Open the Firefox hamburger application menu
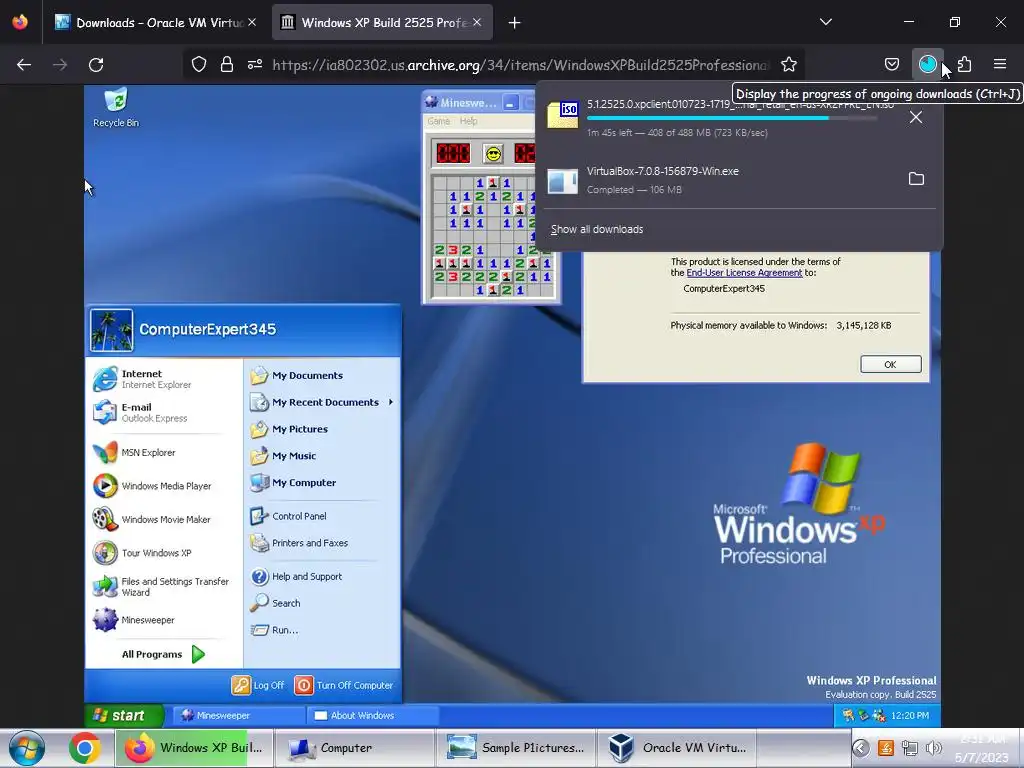The image size is (1024, 768). pos(999,64)
